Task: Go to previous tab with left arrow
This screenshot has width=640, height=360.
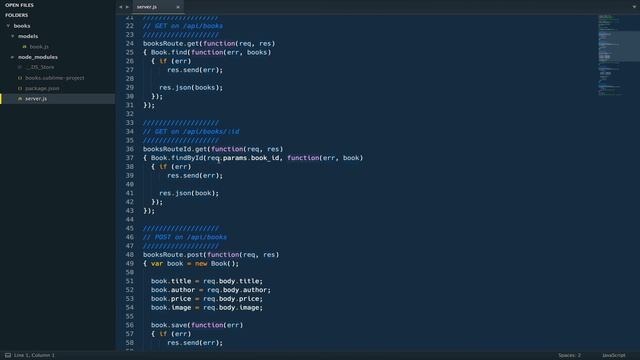Action: pyautogui.click(x=121, y=7)
